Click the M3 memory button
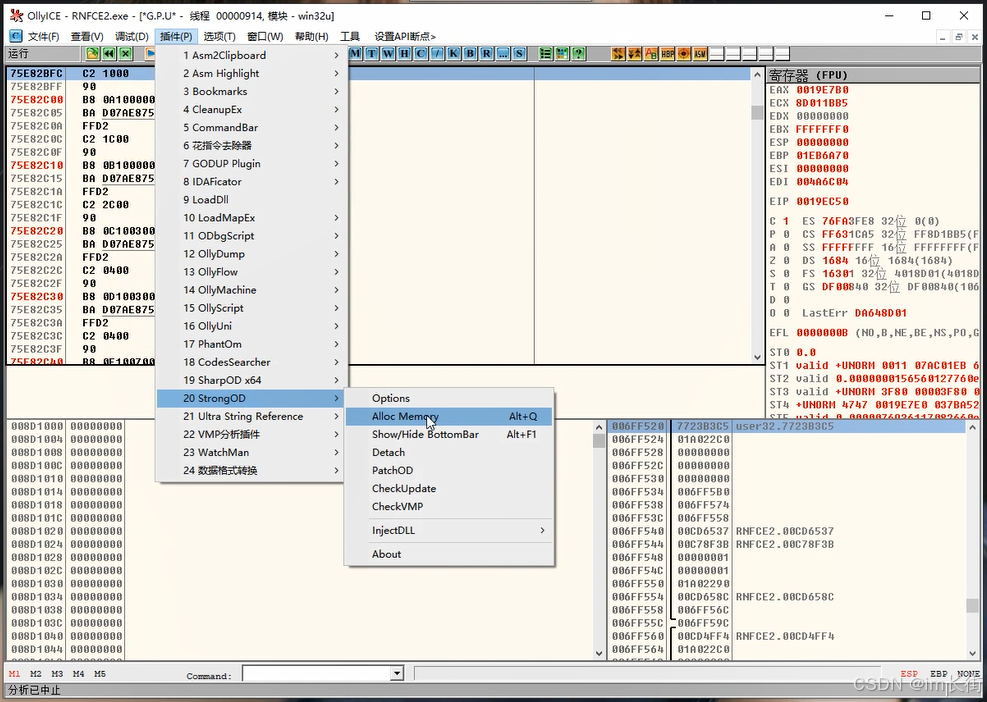The width and height of the screenshot is (987, 702). [x=57, y=674]
